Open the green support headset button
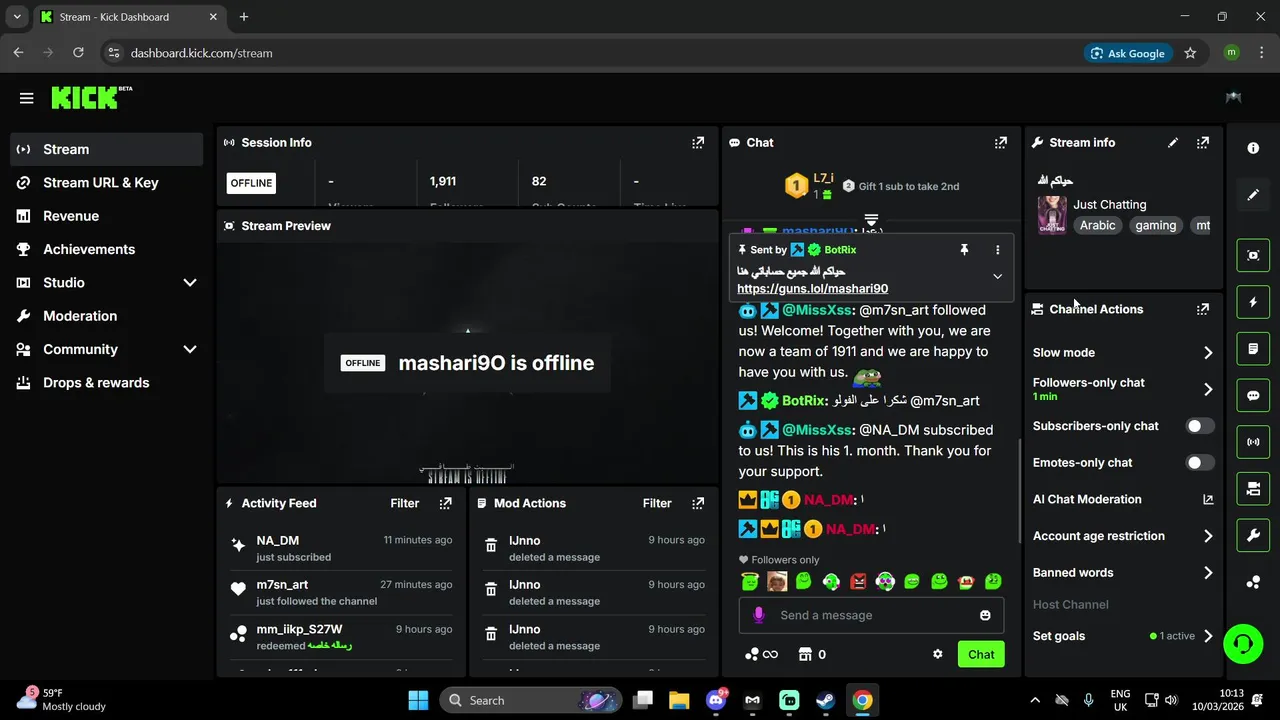Viewport: 1280px width, 720px height. tap(1243, 643)
